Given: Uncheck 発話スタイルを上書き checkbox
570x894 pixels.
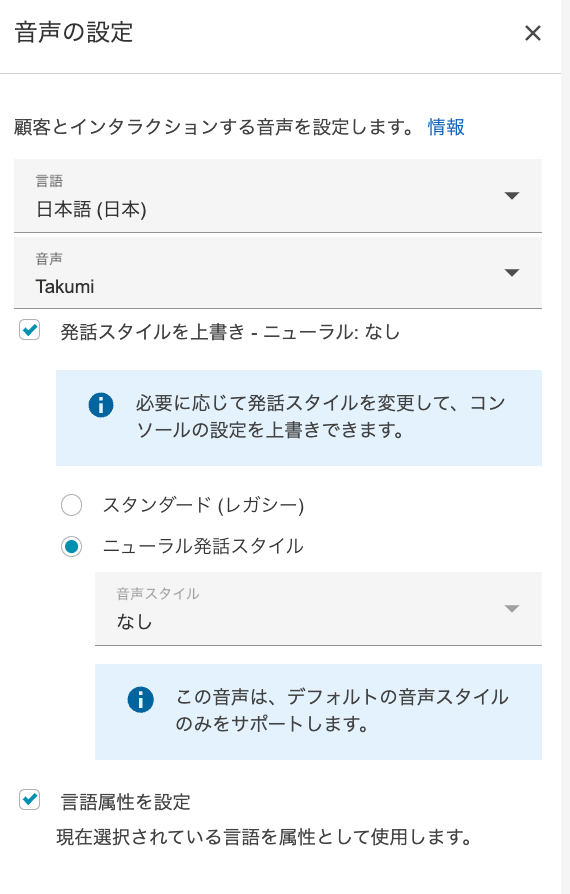Looking at the screenshot, I should [30, 330].
